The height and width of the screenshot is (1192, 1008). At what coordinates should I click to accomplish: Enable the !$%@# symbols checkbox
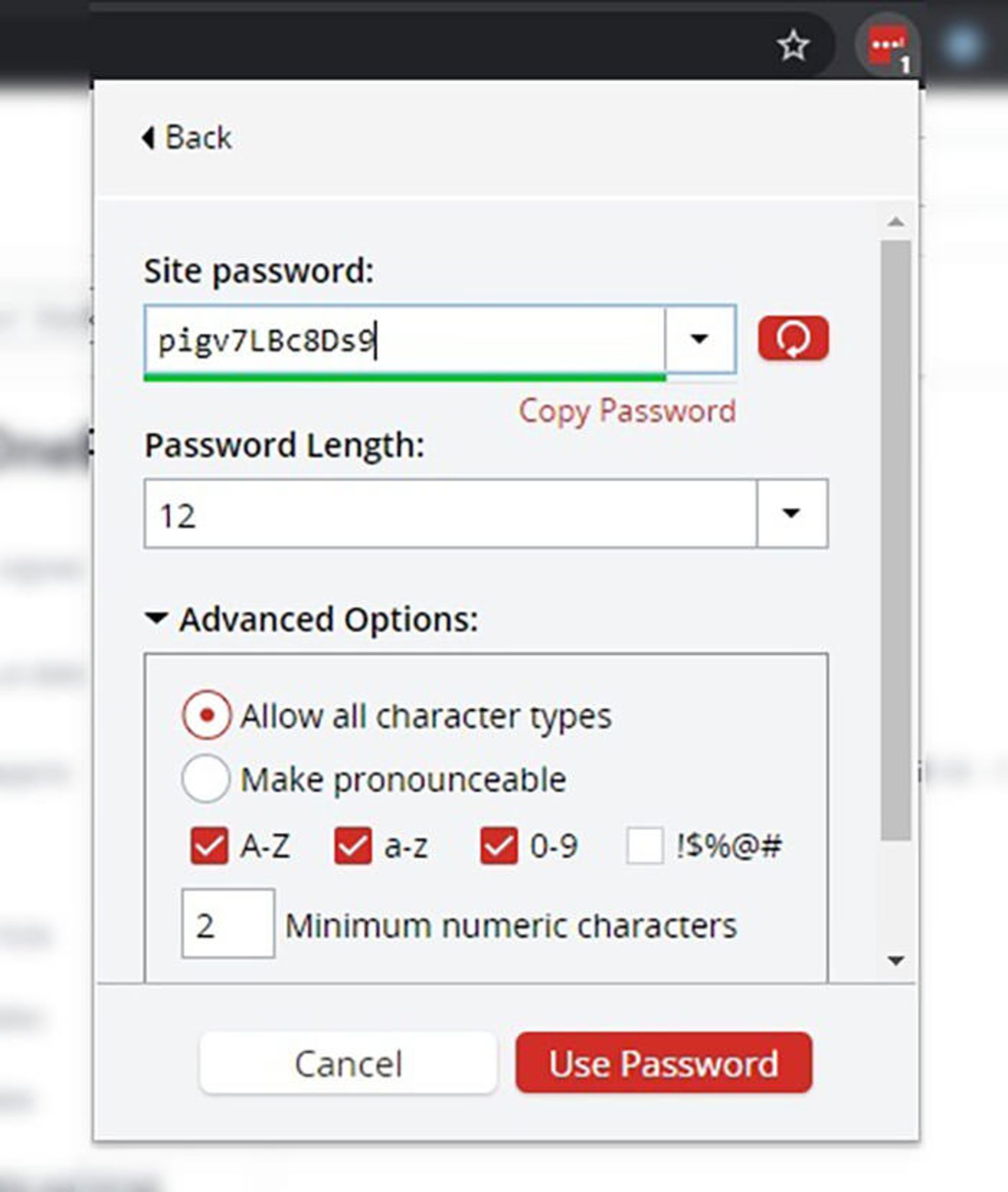click(x=645, y=845)
